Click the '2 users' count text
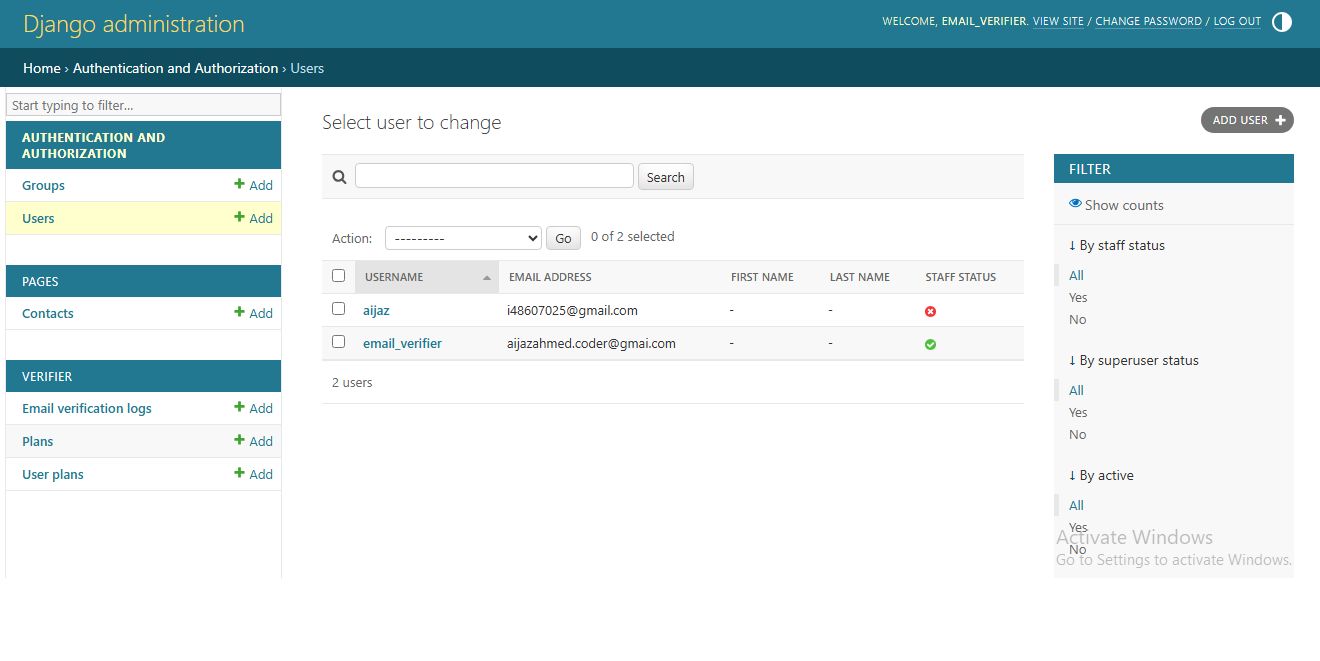Image resolution: width=1320 pixels, height=661 pixels. pyautogui.click(x=352, y=382)
